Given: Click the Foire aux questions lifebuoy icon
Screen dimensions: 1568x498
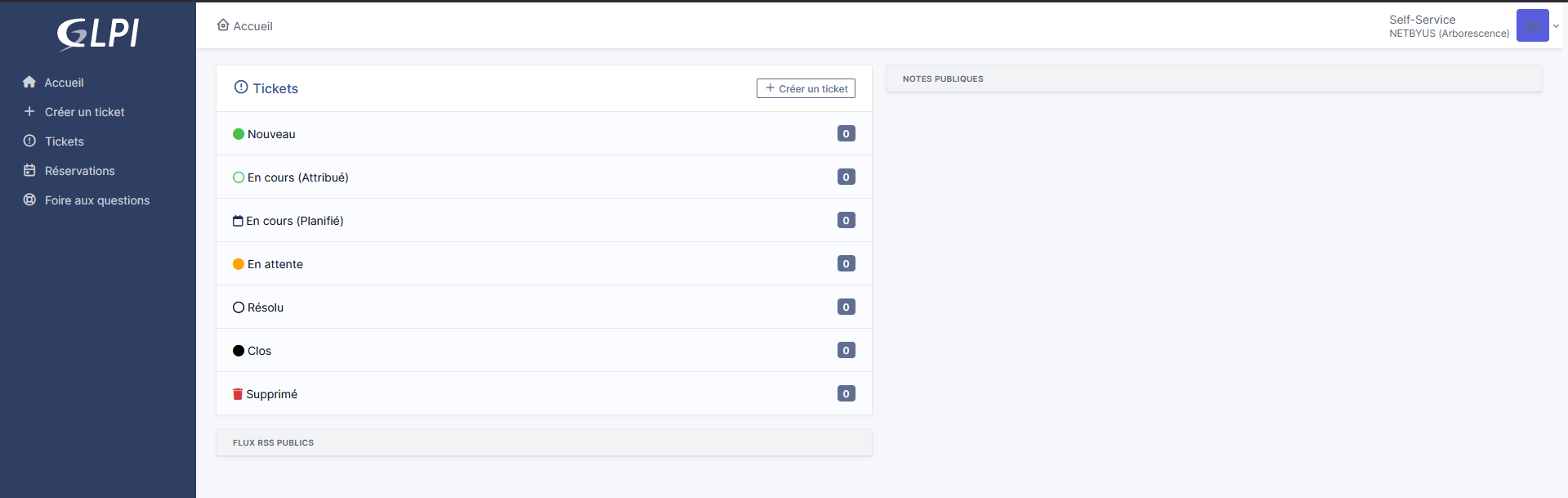Looking at the screenshot, I should (x=29, y=200).
